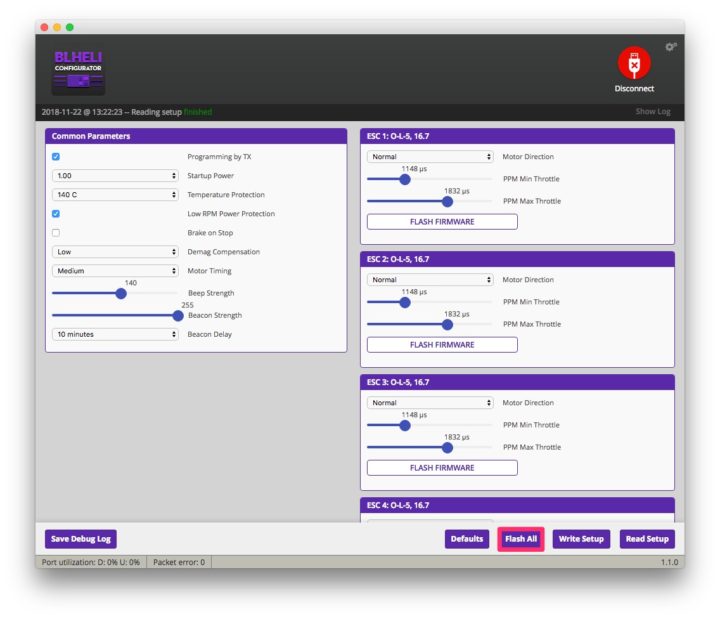720x619 pixels.
Task: Click ESC 2 Flash Firmware button
Action: [x=442, y=345]
